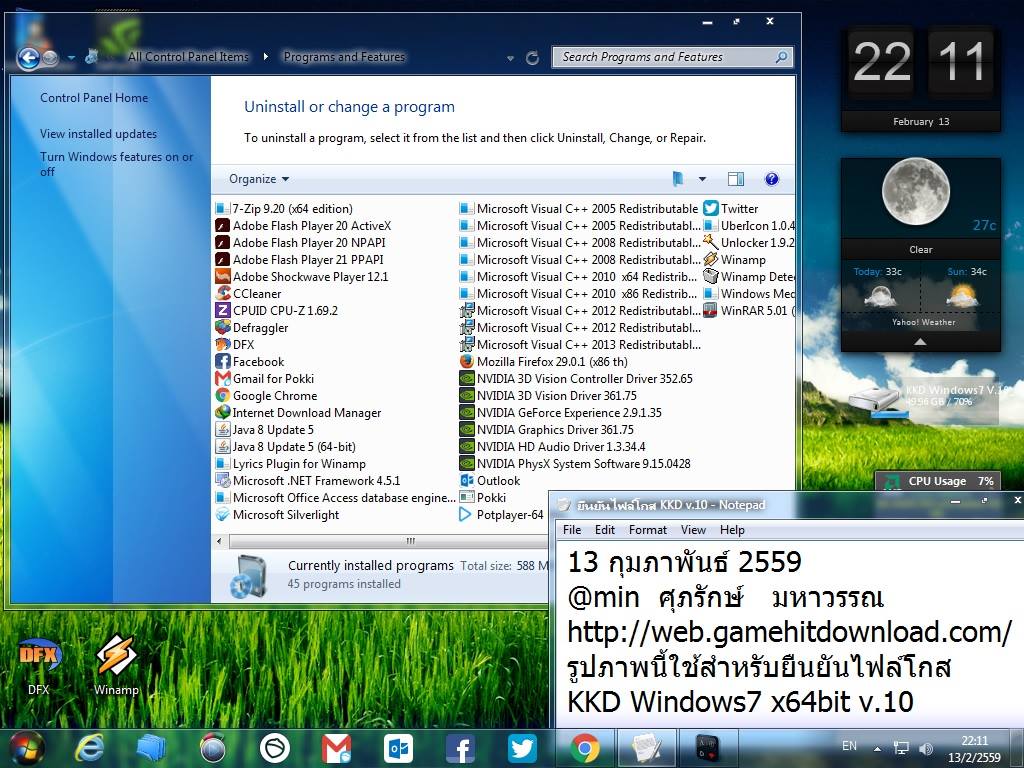Select the CCleaner program icon

pos(223,293)
